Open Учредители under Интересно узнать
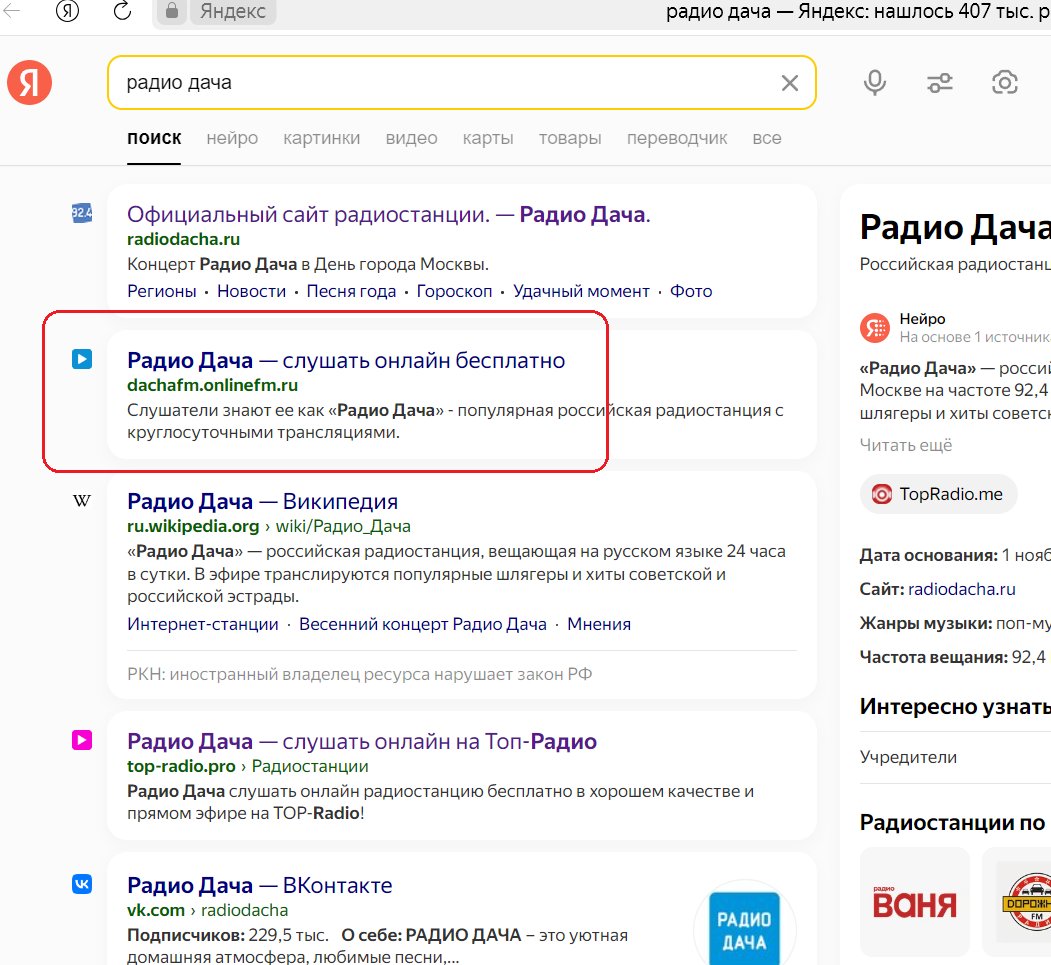1051x965 pixels. point(908,757)
